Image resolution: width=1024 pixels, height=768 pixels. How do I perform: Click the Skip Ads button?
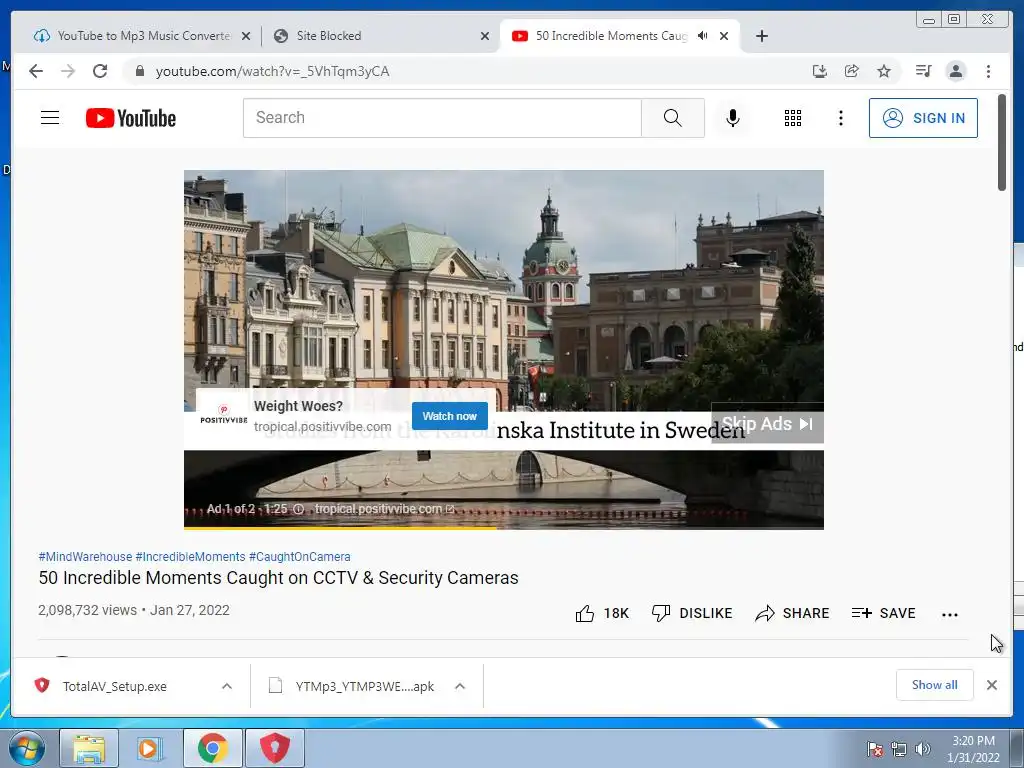click(x=767, y=424)
